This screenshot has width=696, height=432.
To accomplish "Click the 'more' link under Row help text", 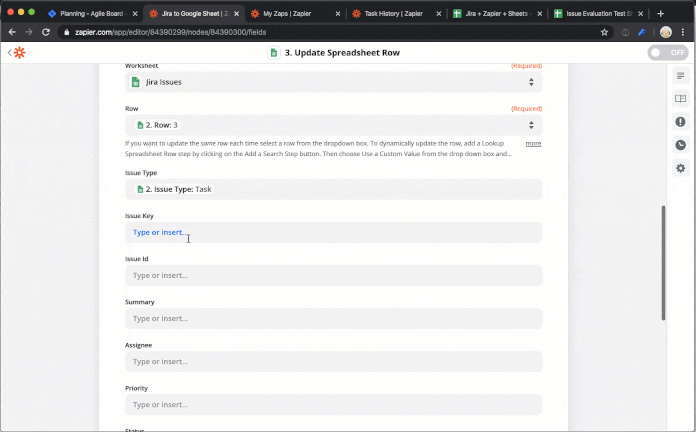I will tap(533, 143).
